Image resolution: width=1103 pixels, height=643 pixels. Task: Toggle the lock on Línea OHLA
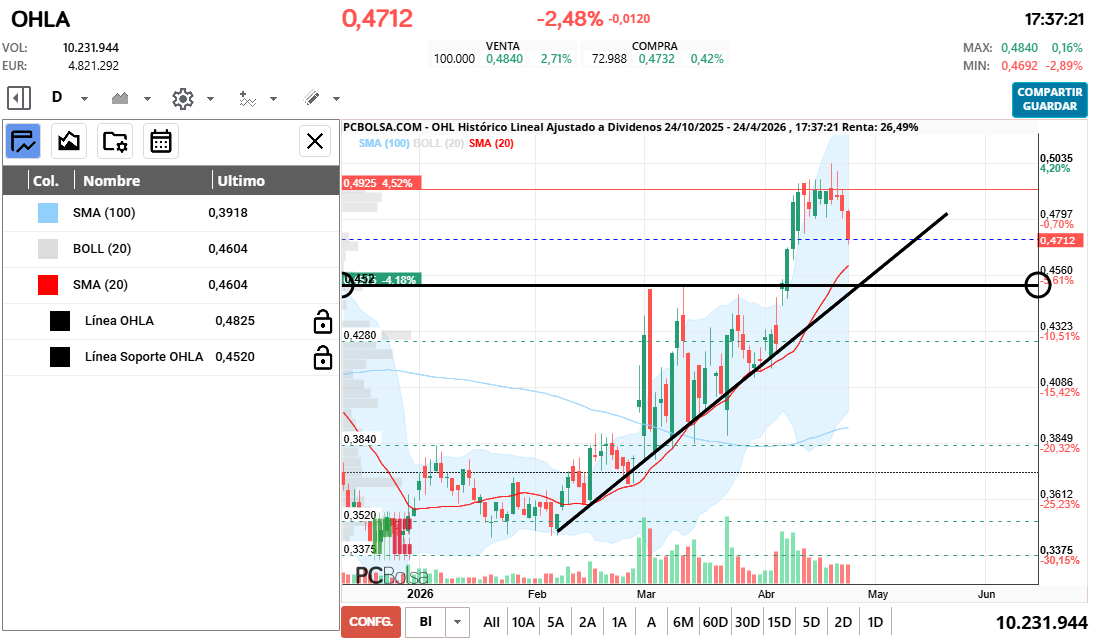323,322
